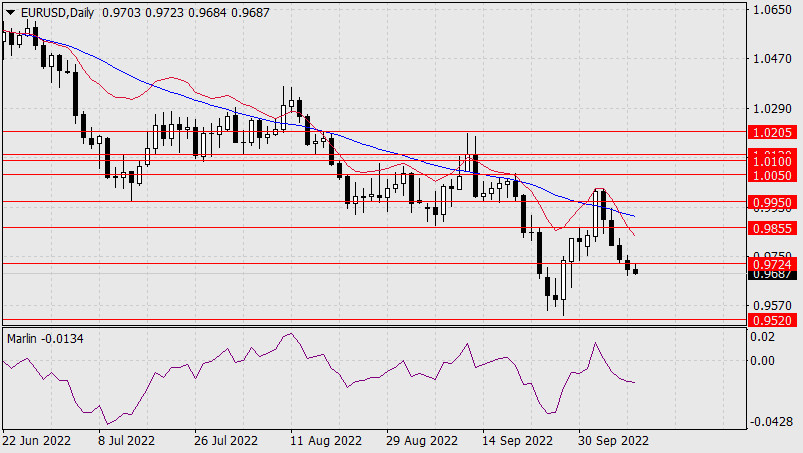Select the 0.9520 red price label

coord(772,320)
